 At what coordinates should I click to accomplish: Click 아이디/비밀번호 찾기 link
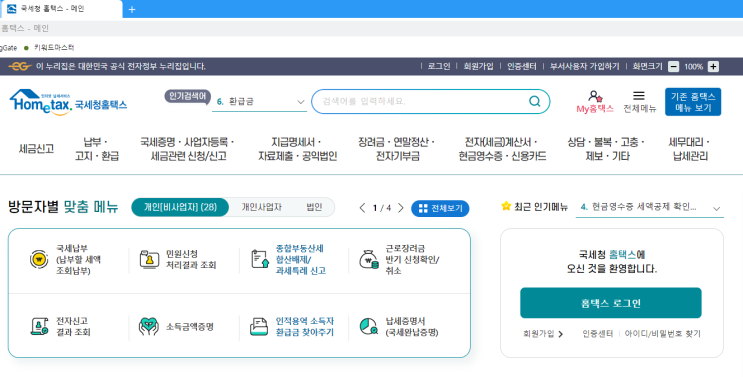point(662,334)
